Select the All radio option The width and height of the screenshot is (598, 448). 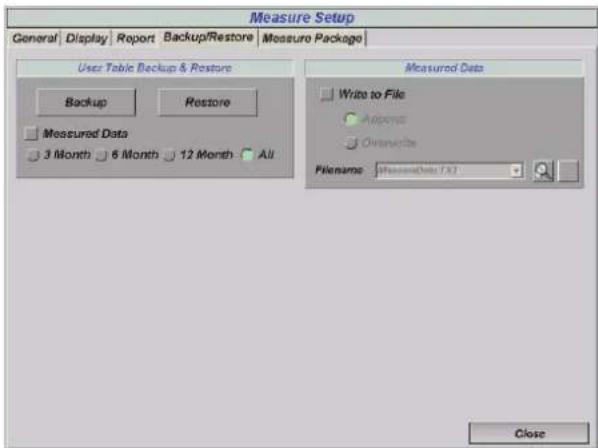247,155
